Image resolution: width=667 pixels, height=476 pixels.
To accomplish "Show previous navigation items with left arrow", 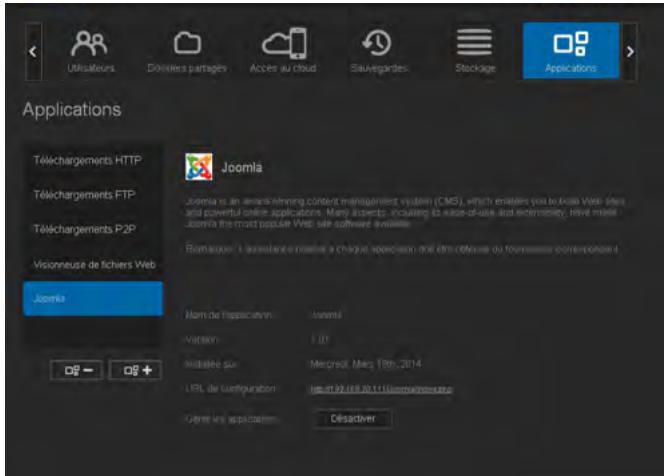I will (33, 51).
